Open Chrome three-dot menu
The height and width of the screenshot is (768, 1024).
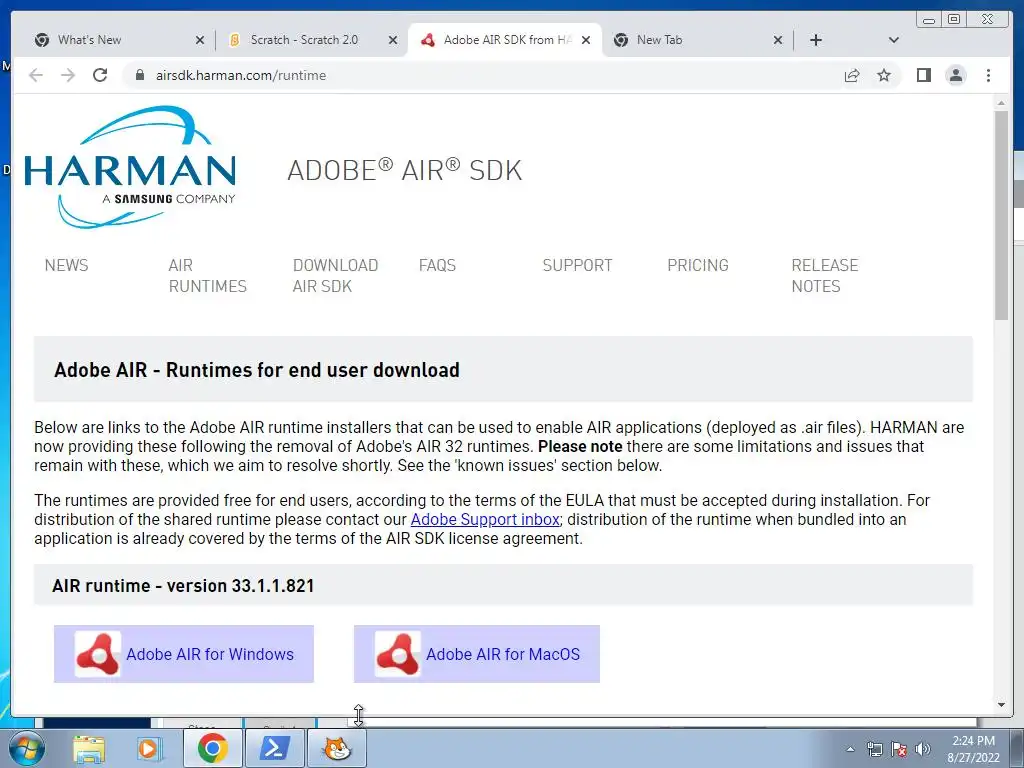pyautogui.click(x=988, y=75)
